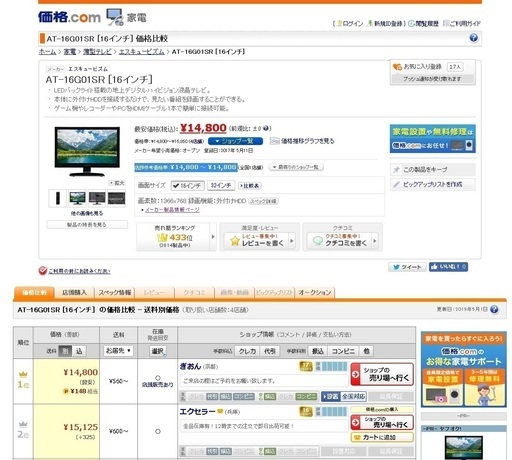The height and width of the screenshot is (460, 512).
Task: Click the crown icon in sales ranking
Action: pyautogui.click(x=162, y=237)
